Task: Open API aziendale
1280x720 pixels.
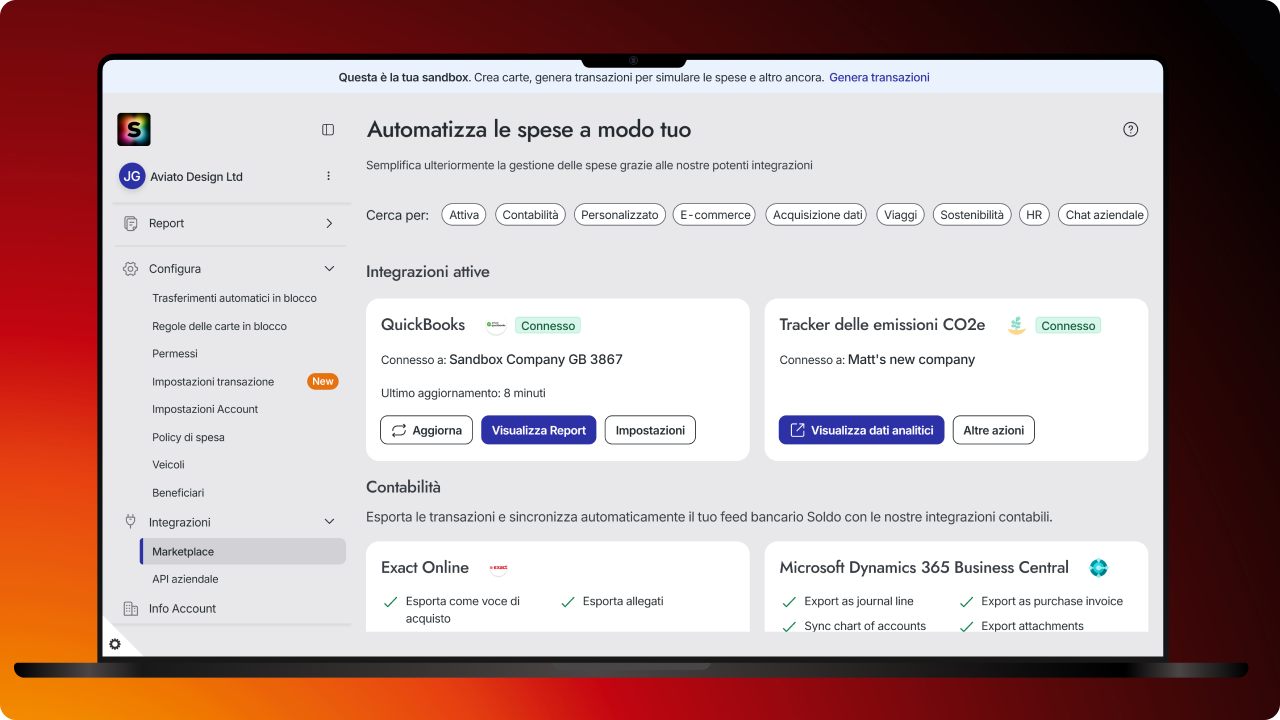Action: (185, 579)
